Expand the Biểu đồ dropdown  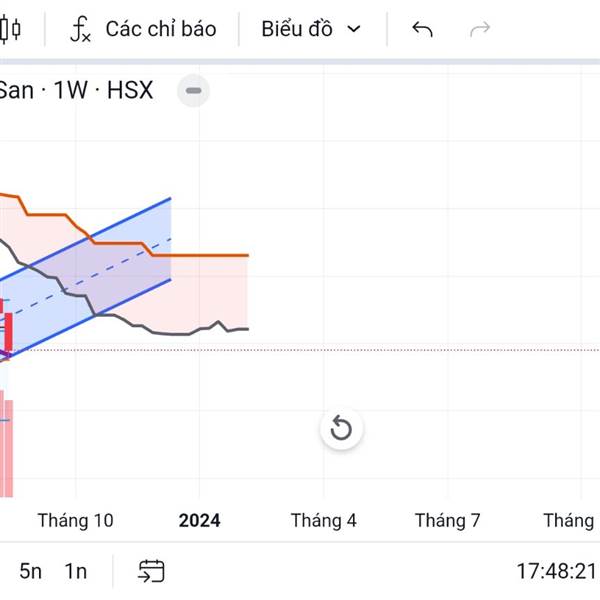[x=311, y=29]
